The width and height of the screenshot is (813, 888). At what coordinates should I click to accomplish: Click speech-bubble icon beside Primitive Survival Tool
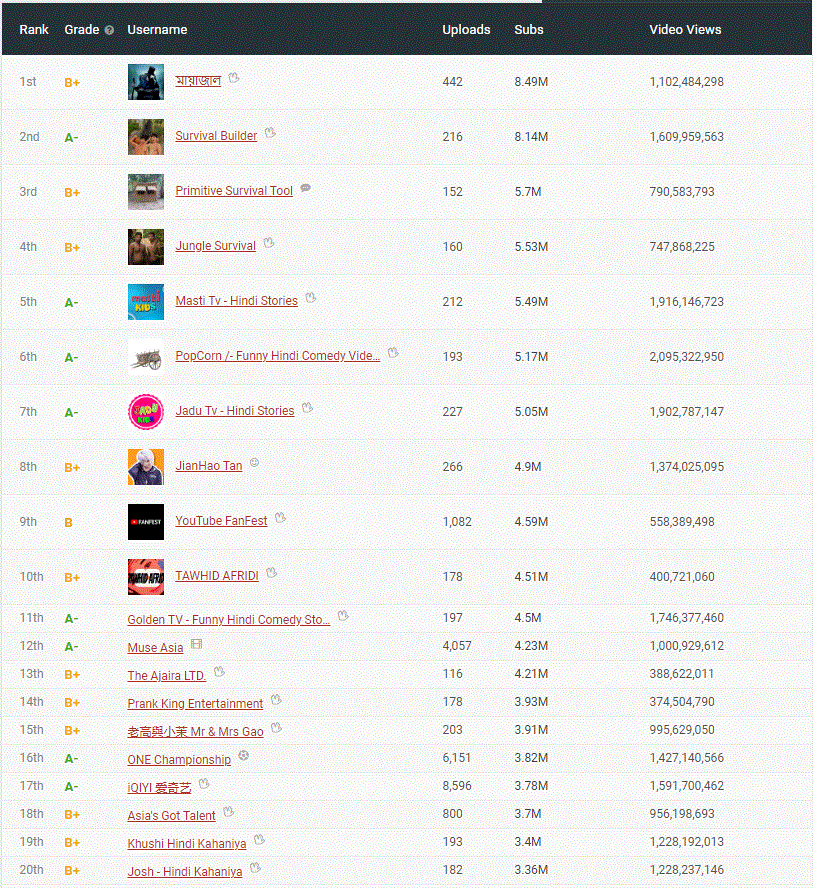pyautogui.click(x=306, y=187)
